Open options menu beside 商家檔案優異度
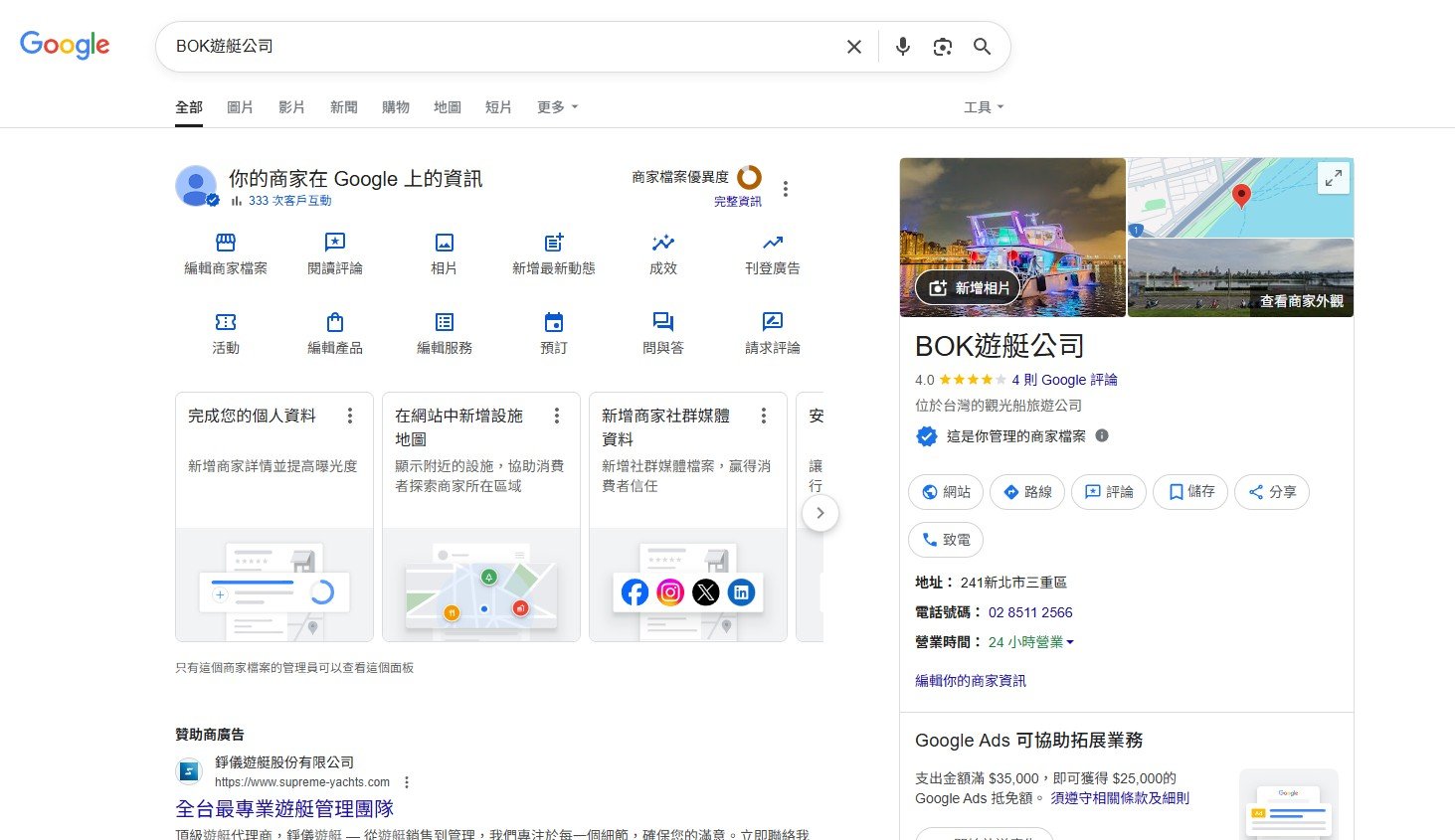Viewport: 1455px width, 840px height. [786, 189]
